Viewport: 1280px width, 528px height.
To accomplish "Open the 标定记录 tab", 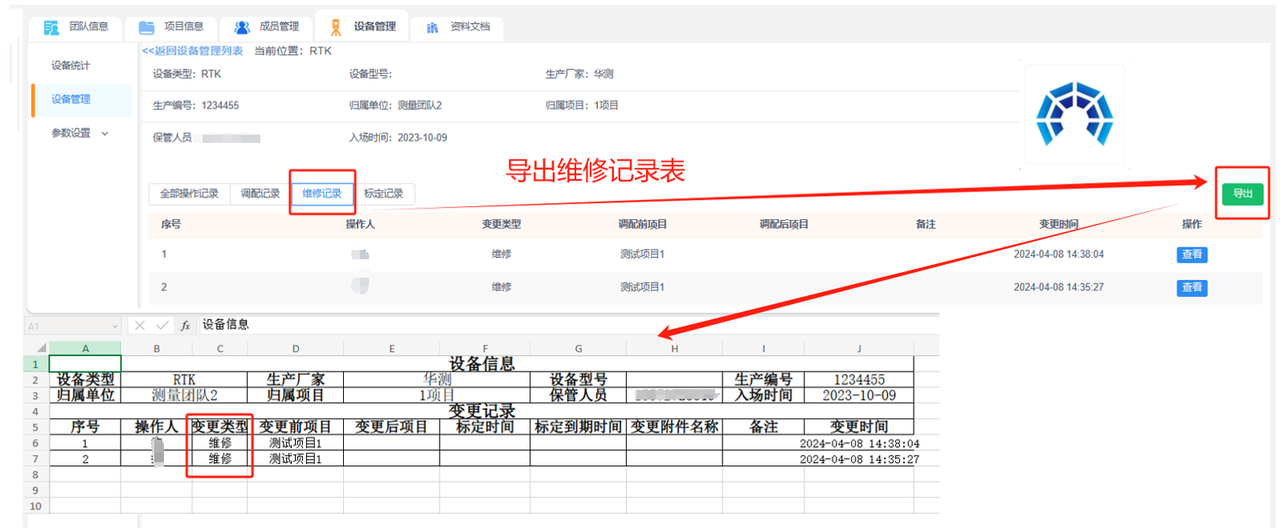I will [x=384, y=194].
